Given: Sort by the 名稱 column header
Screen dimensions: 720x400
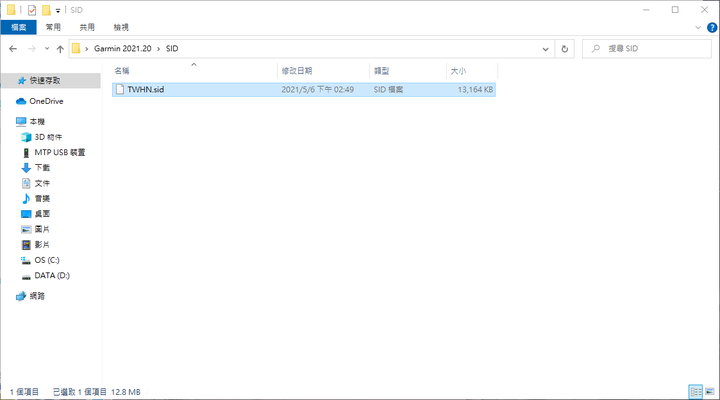Looking at the screenshot, I should (x=195, y=71).
